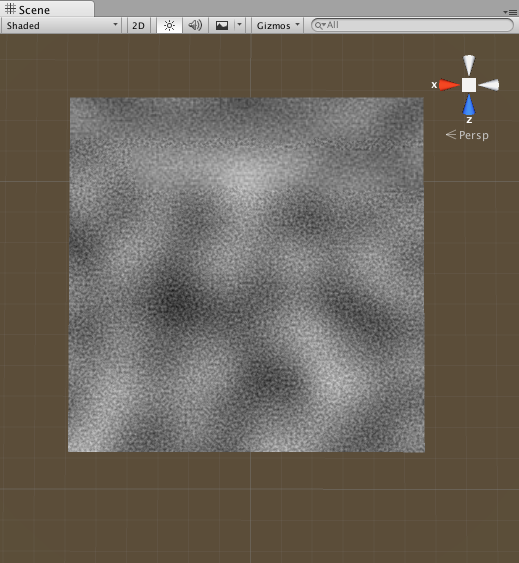Toggle image effects picture icon
Image resolution: width=519 pixels, height=563 pixels.
click(222, 25)
